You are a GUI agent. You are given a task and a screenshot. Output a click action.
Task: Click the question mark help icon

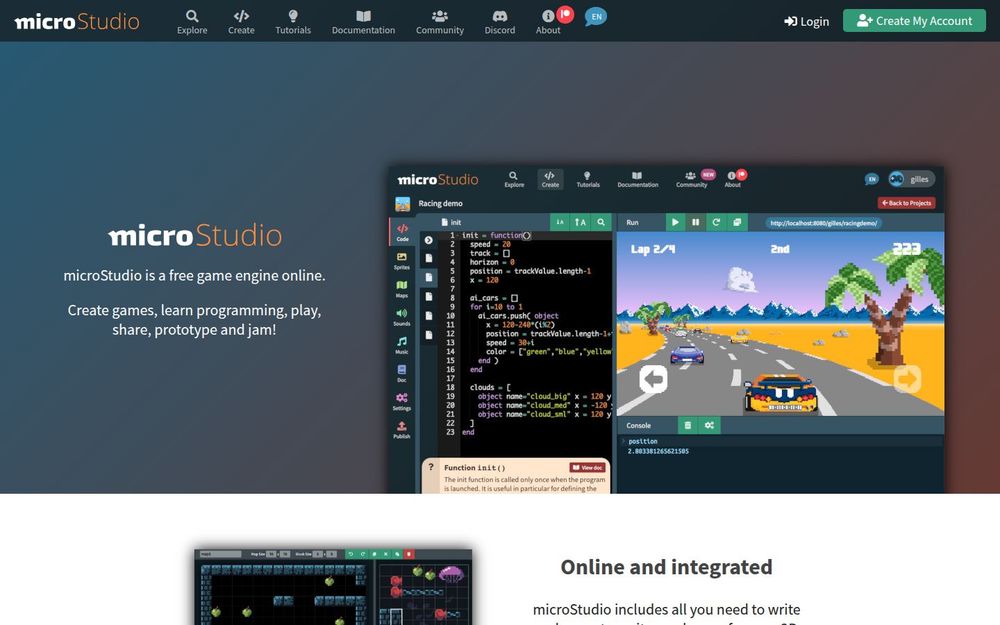pos(430,467)
